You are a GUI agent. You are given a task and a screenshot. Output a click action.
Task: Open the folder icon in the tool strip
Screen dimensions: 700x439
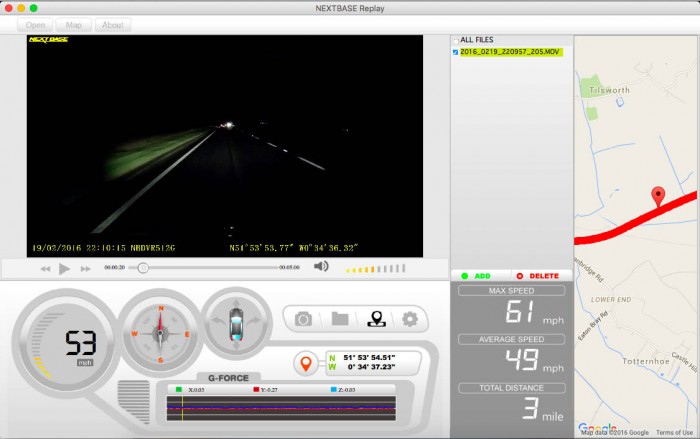[340, 319]
